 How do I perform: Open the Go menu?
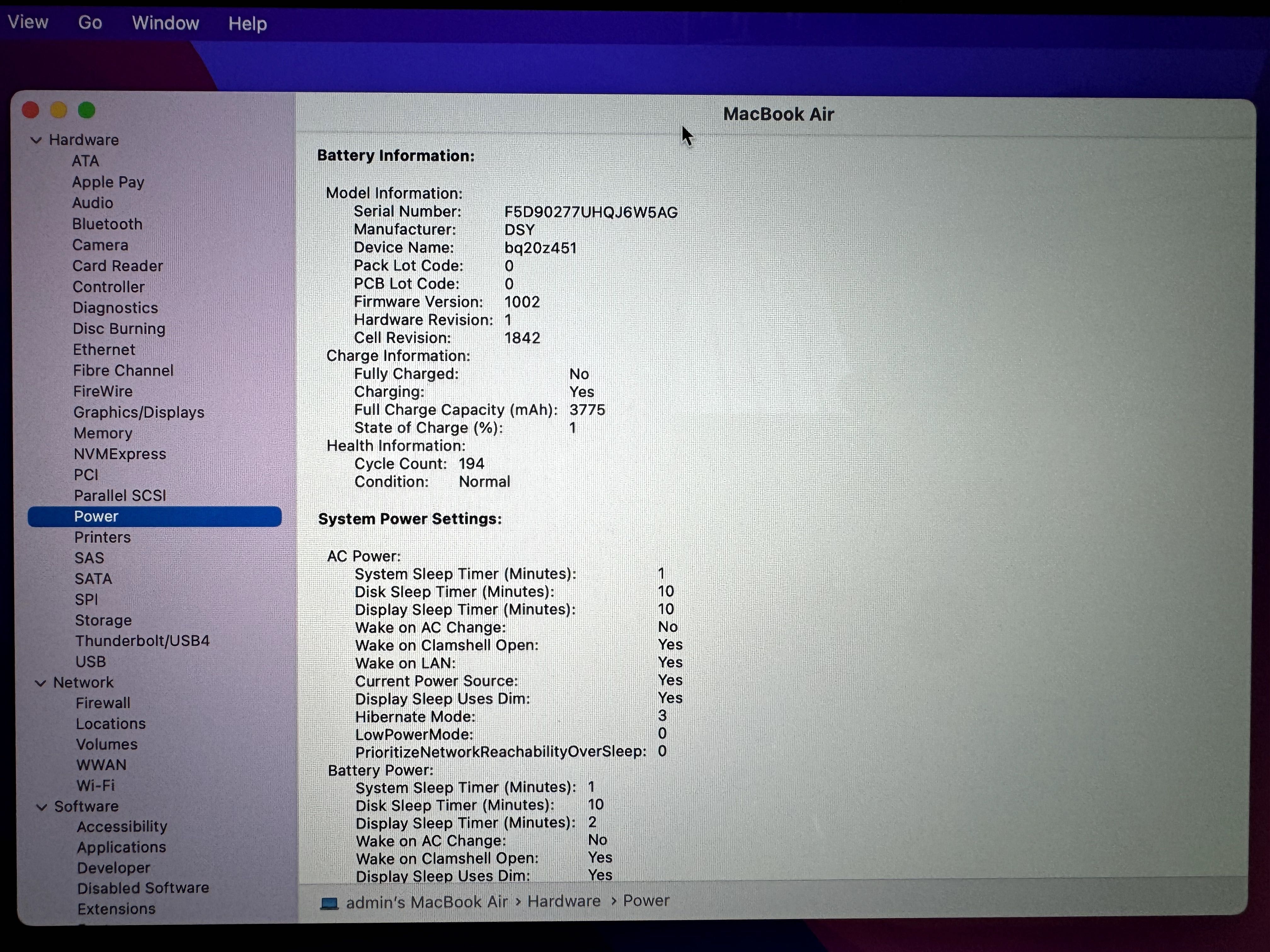pyautogui.click(x=90, y=23)
